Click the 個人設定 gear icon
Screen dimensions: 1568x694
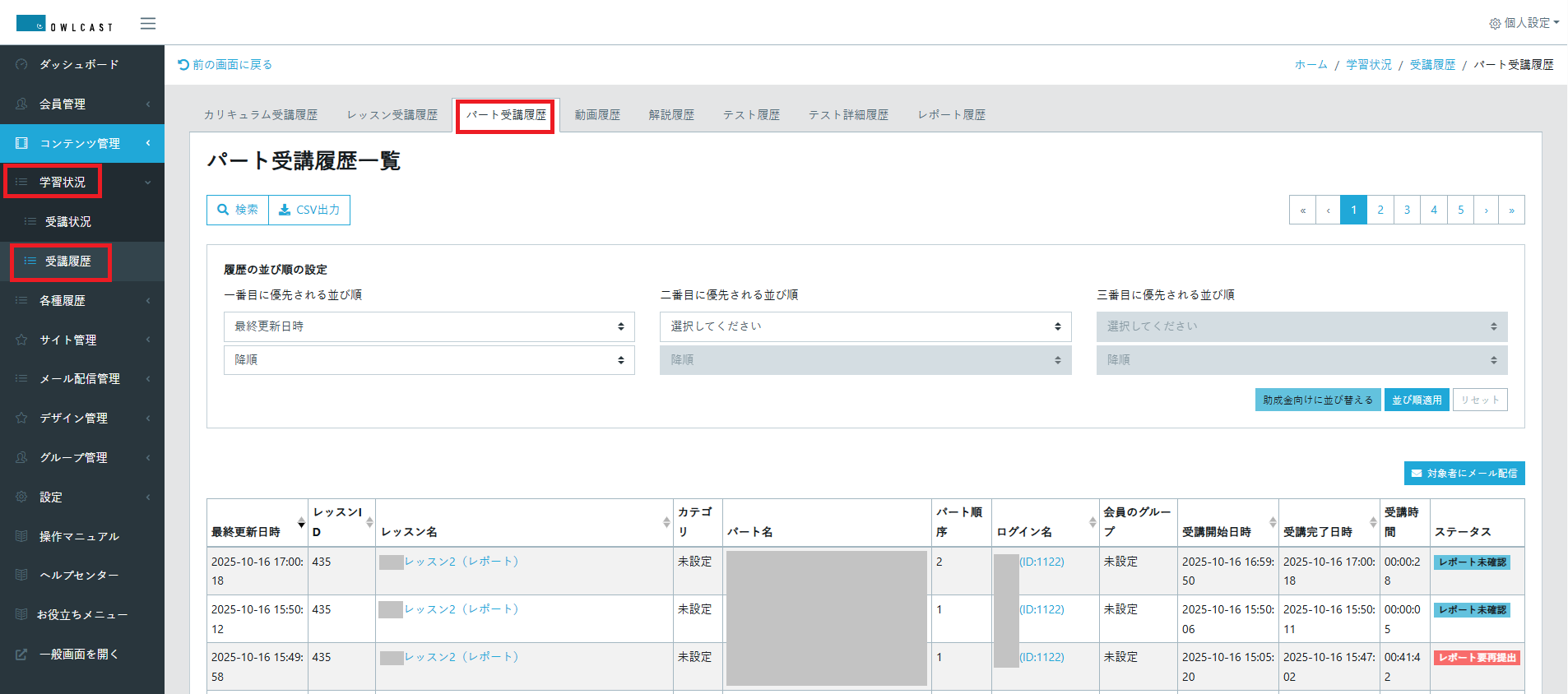pos(1495,24)
